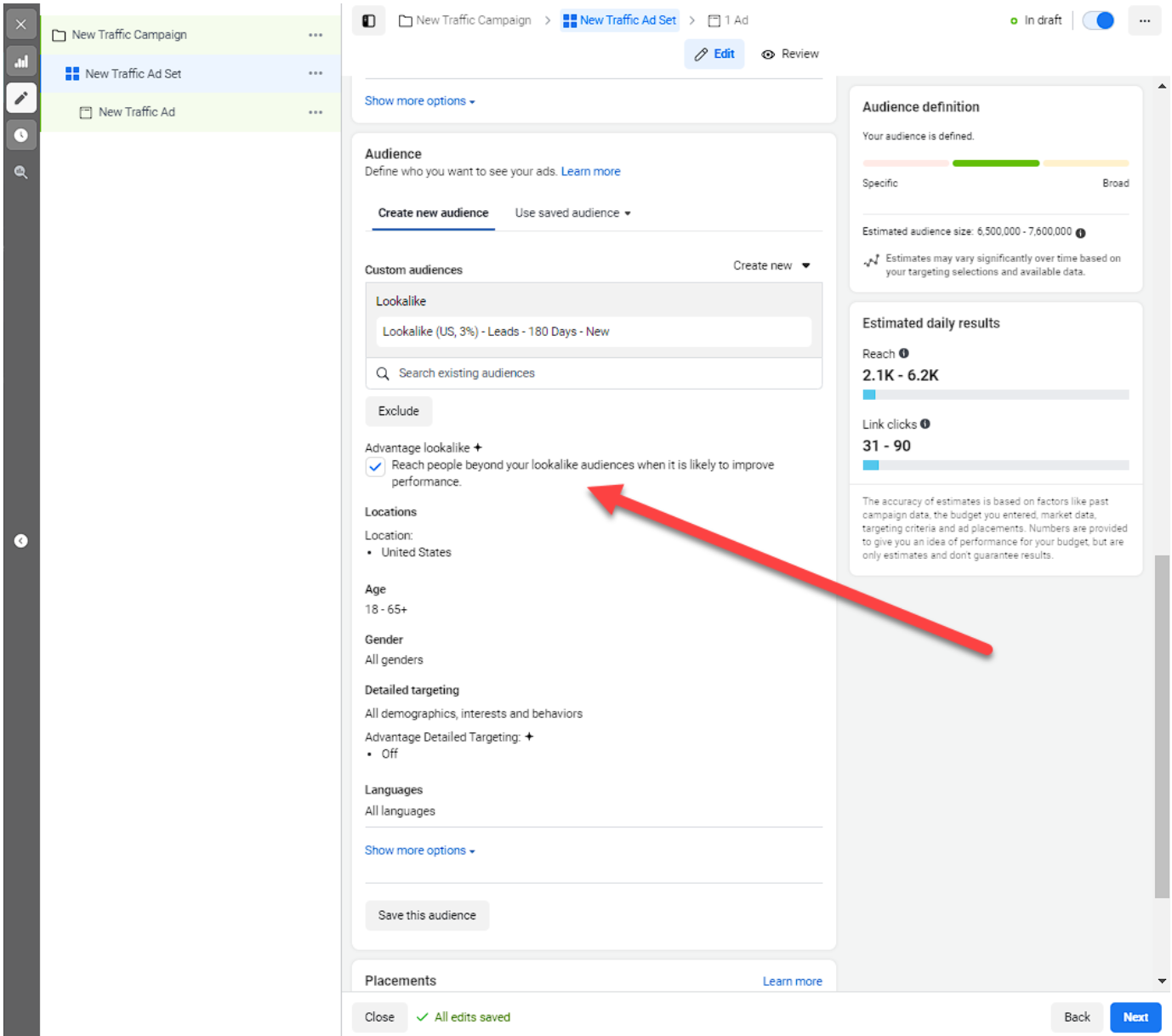Switch the ad set status toggle off
Image resolution: width=1172 pixels, height=1036 pixels.
click(x=1098, y=20)
